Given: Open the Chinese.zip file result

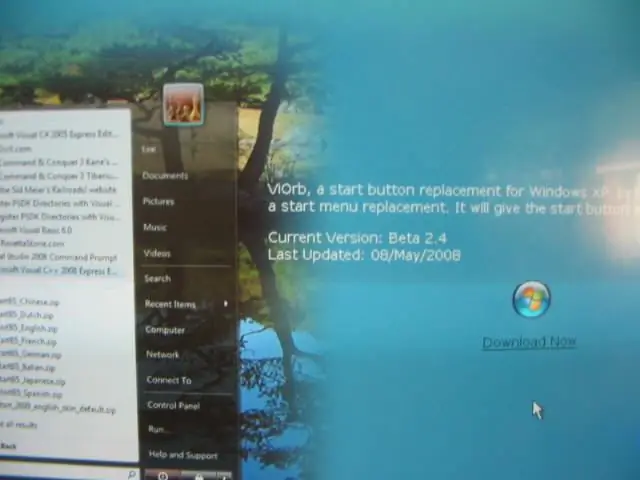Looking at the screenshot, I should tap(29, 302).
